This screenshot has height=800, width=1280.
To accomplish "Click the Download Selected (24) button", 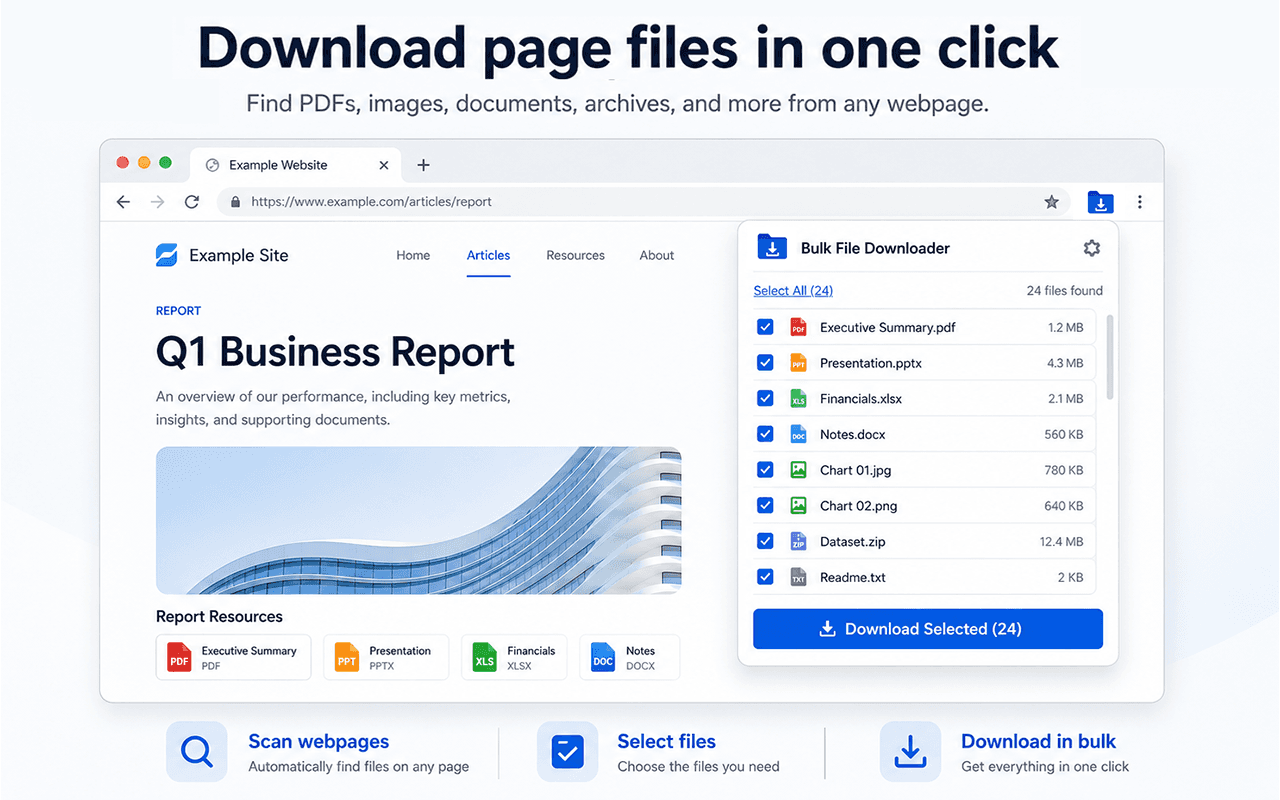I will (928, 629).
